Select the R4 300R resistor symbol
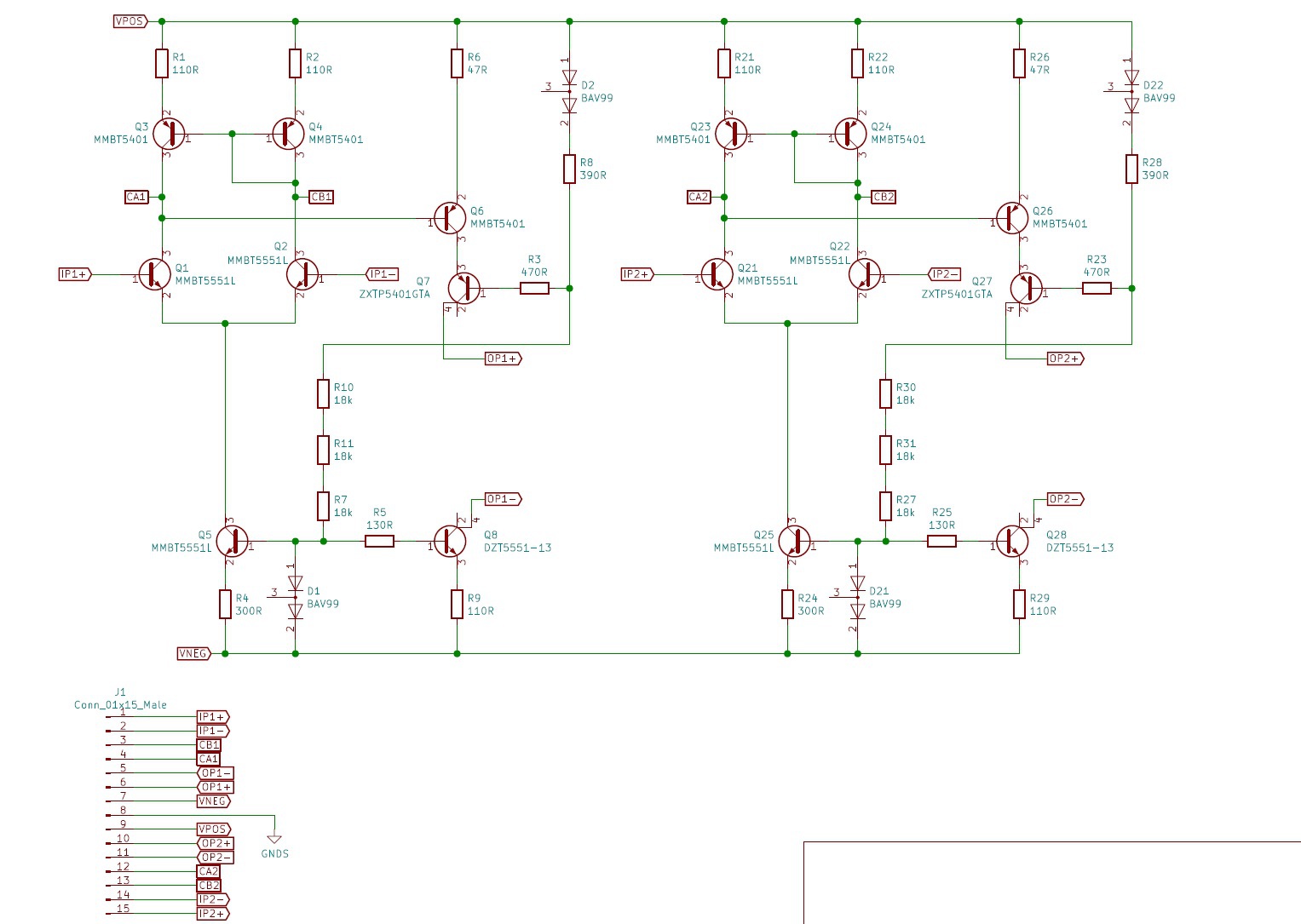This screenshot has height=924, width=1301. 225,605
